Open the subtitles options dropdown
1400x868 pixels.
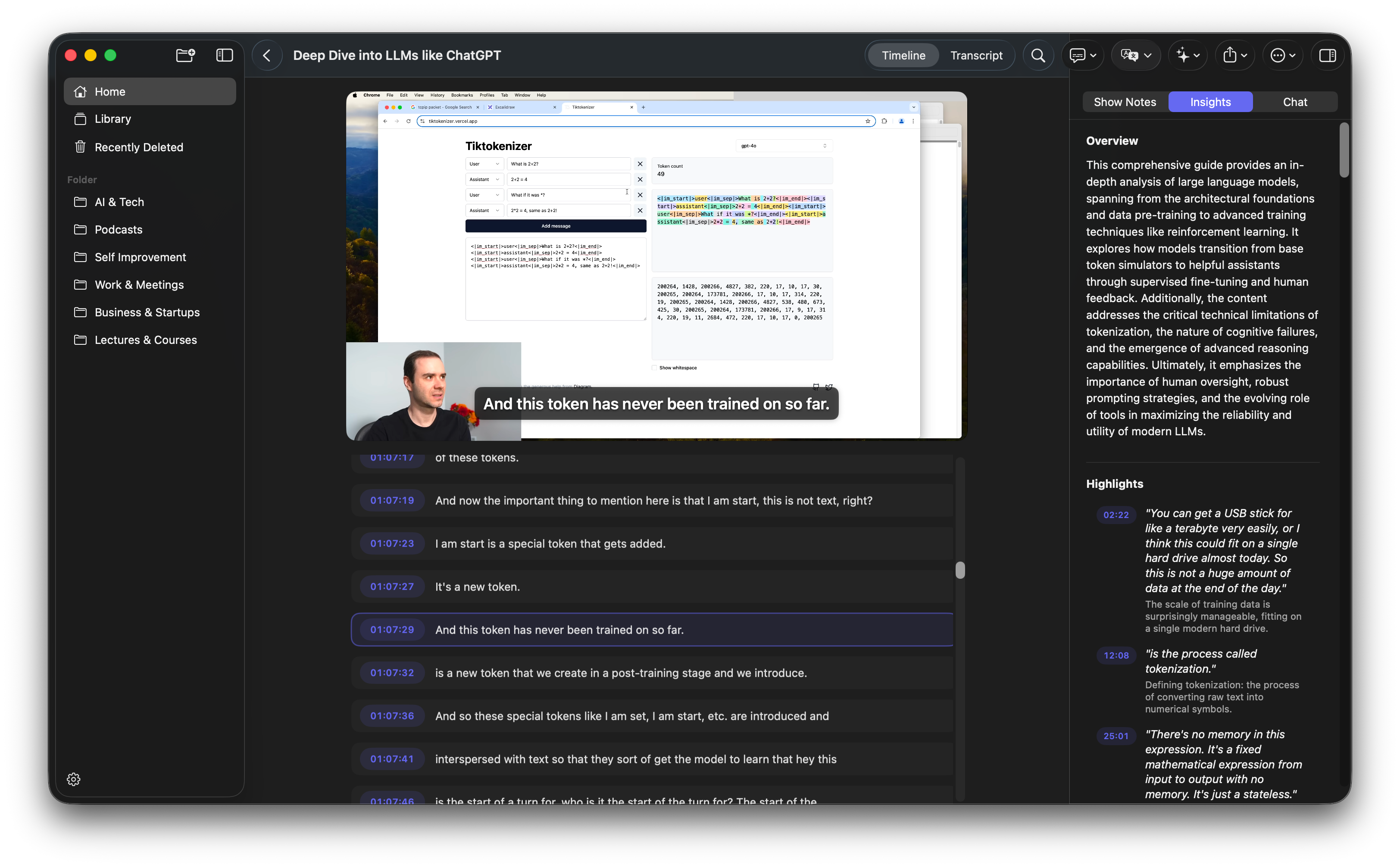(1083, 55)
